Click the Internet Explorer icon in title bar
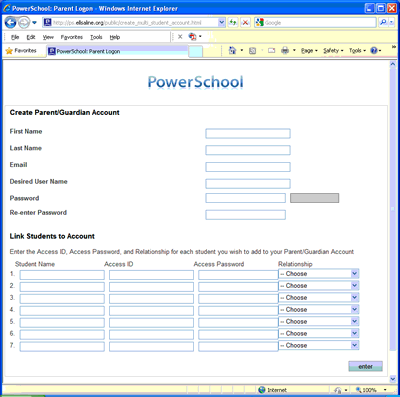The height and width of the screenshot is (397, 400). coord(7,8)
